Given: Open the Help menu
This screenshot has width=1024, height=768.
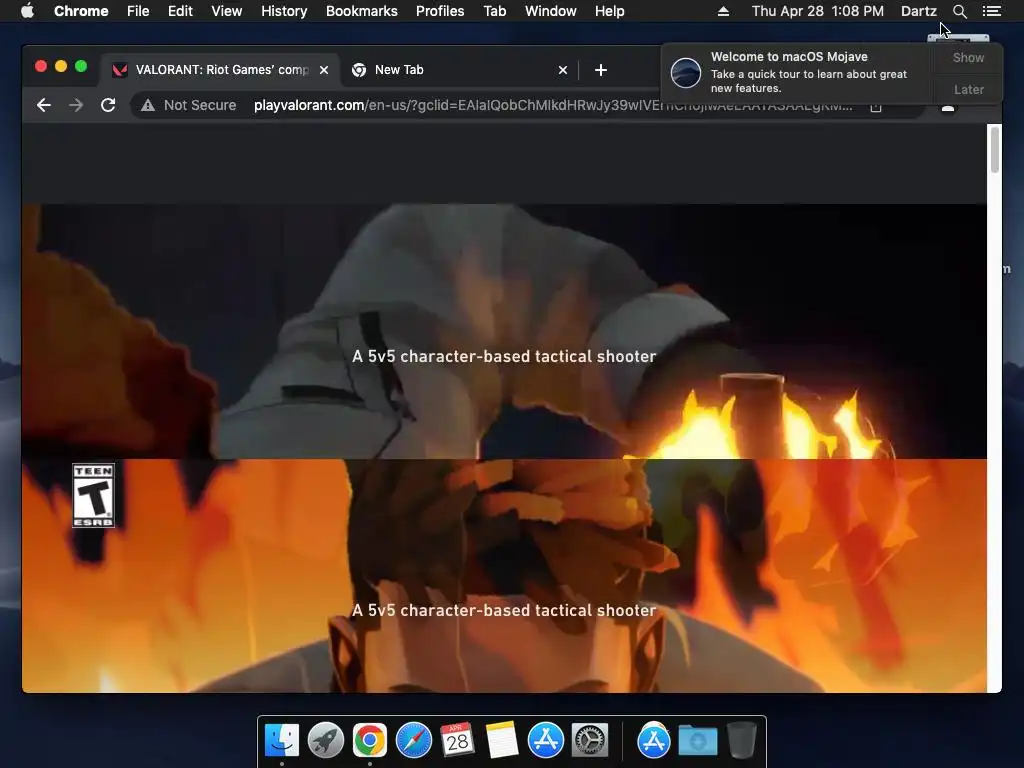Looking at the screenshot, I should click(609, 11).
